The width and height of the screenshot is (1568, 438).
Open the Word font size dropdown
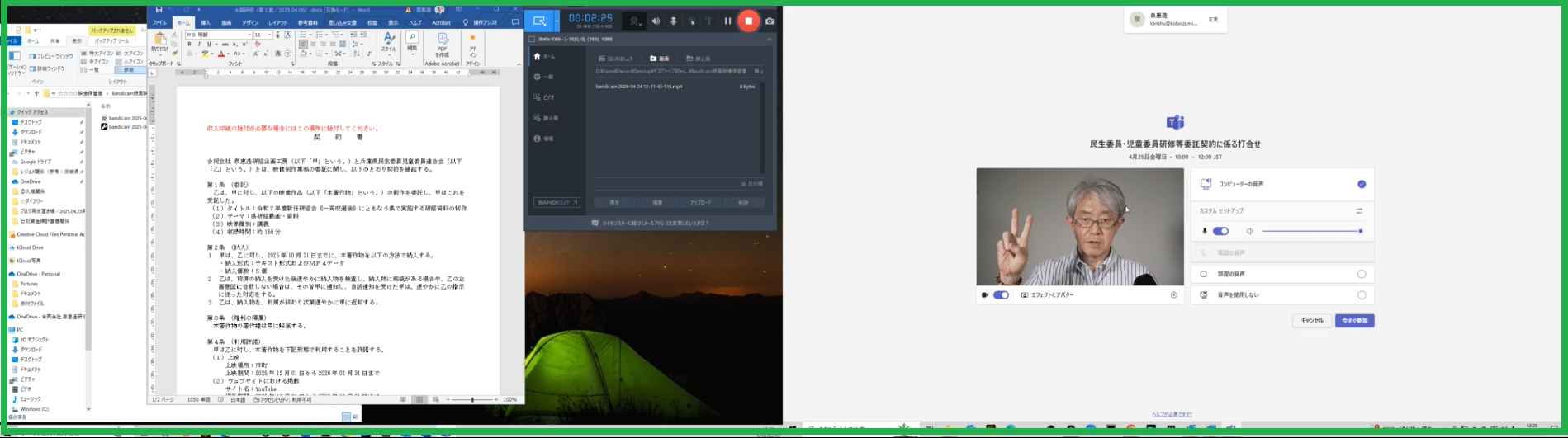click(x=271, y=35)
